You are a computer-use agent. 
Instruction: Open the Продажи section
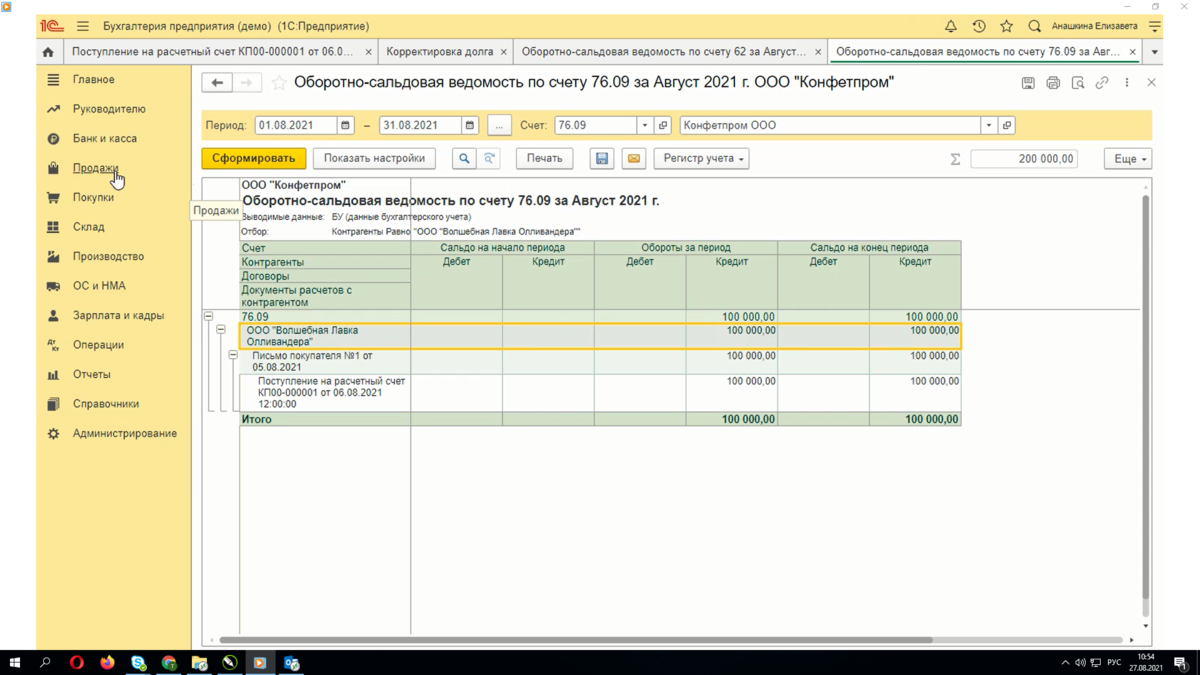(95, 168)
